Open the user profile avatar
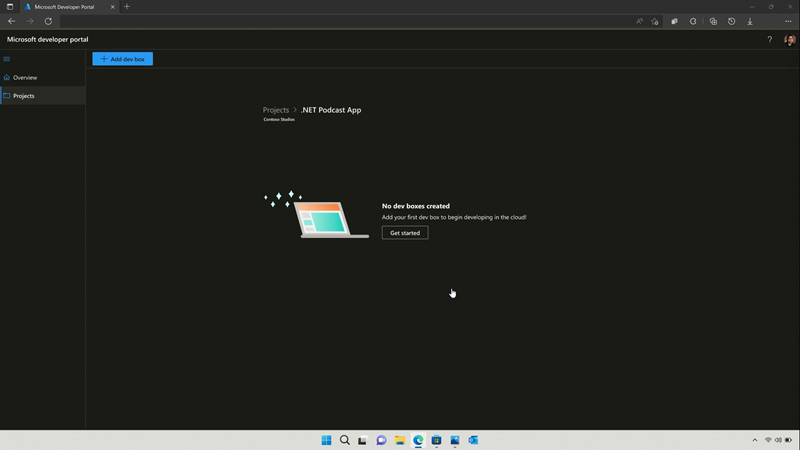Image resolution: width=800 pixels, height=450 pixels. 790,40
